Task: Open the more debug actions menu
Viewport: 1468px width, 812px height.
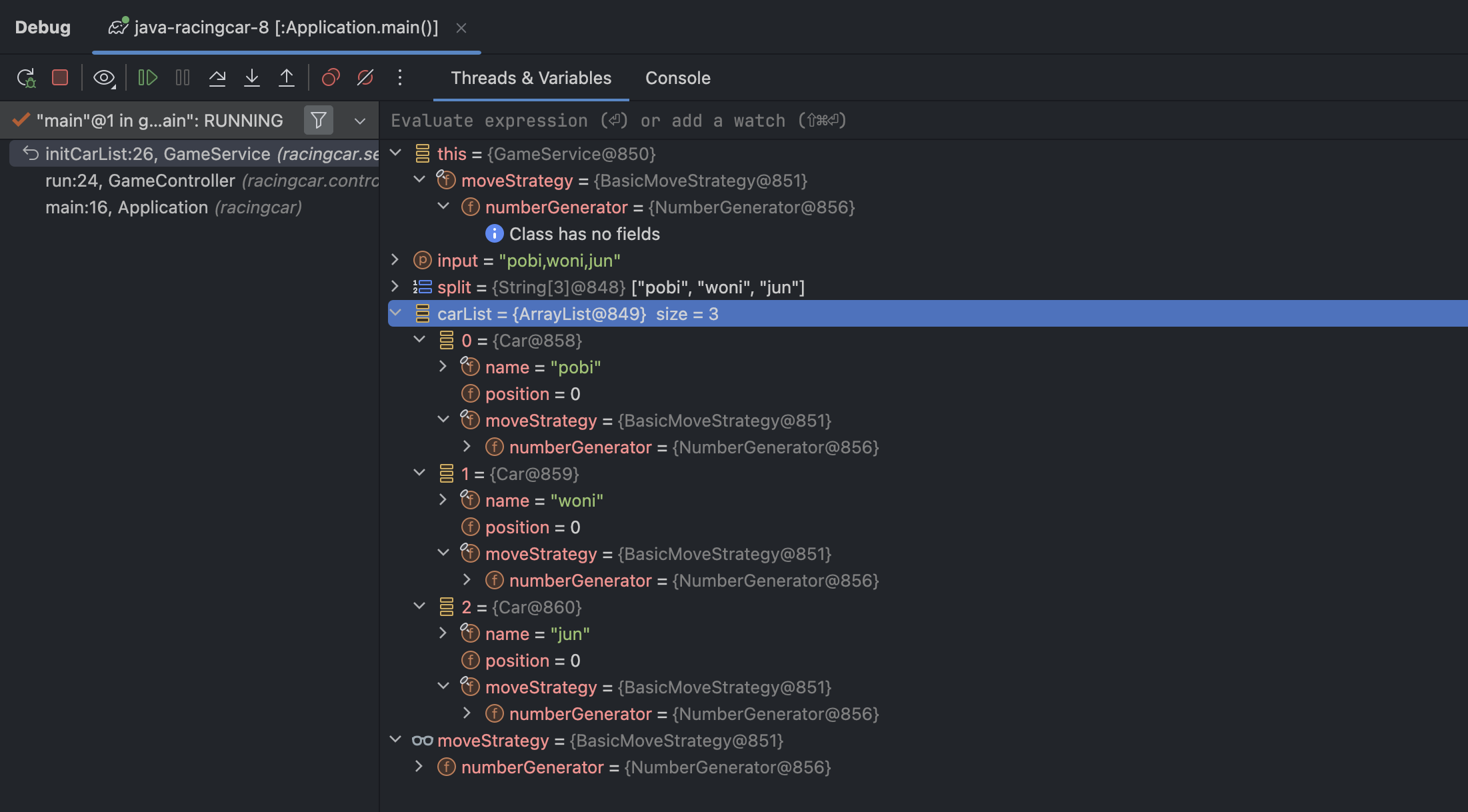Action: click(x=400, y=78)
